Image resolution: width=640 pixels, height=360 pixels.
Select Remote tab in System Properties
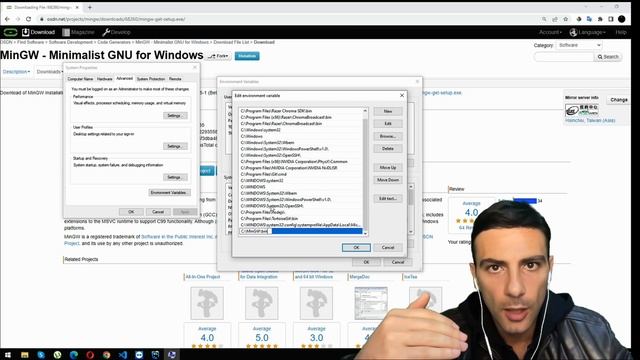[x=175, y=79]
